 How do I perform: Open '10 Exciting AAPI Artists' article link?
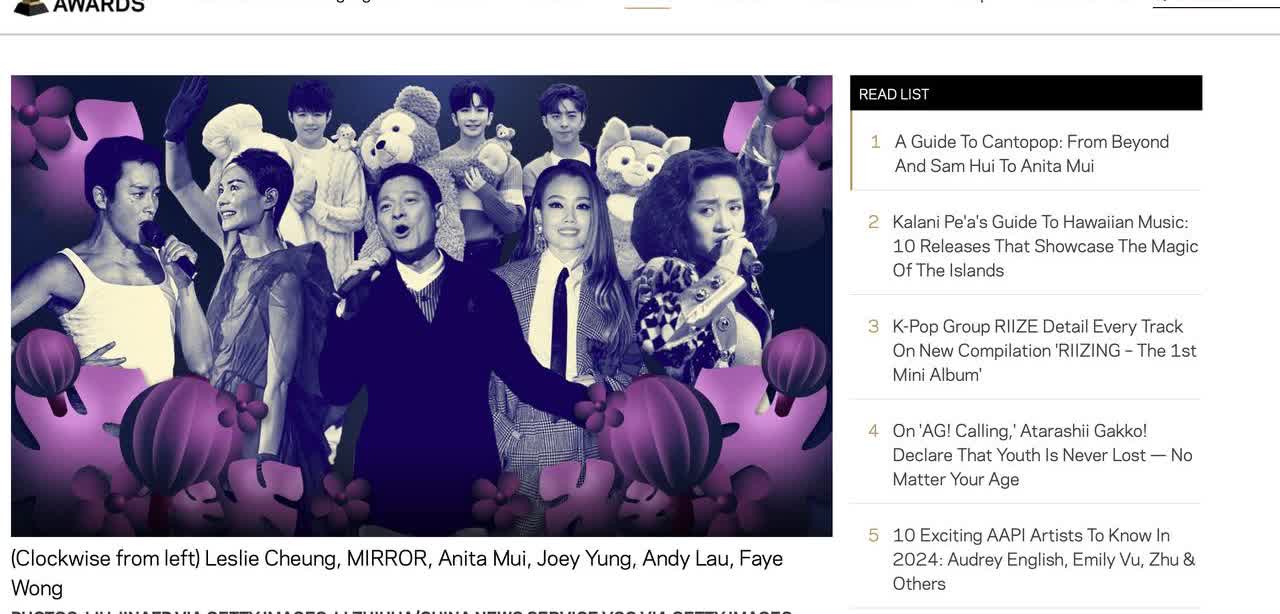click(x=1043, y=559)
